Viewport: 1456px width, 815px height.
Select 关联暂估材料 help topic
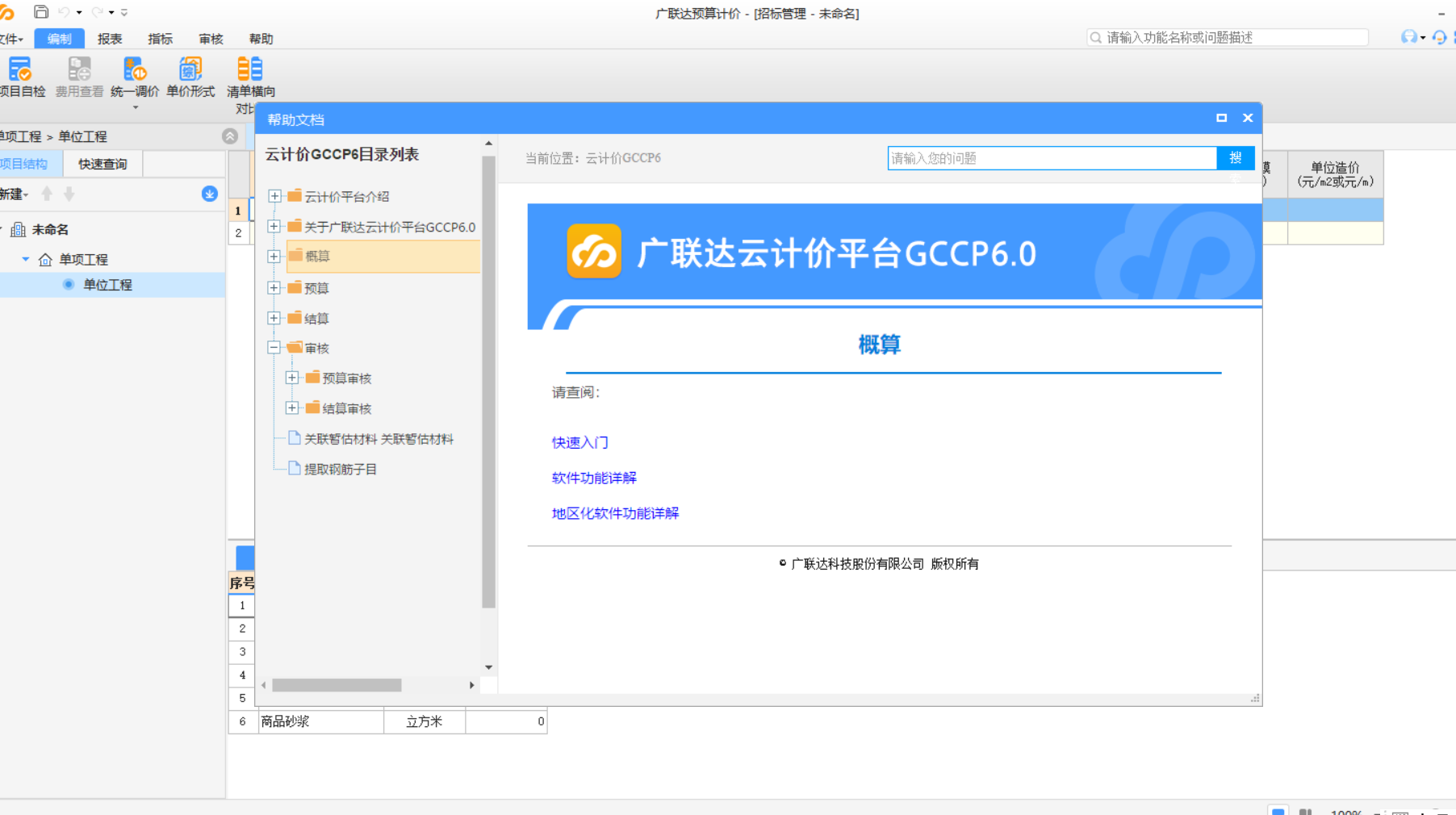pyautogui.click(x=379, y=439)
